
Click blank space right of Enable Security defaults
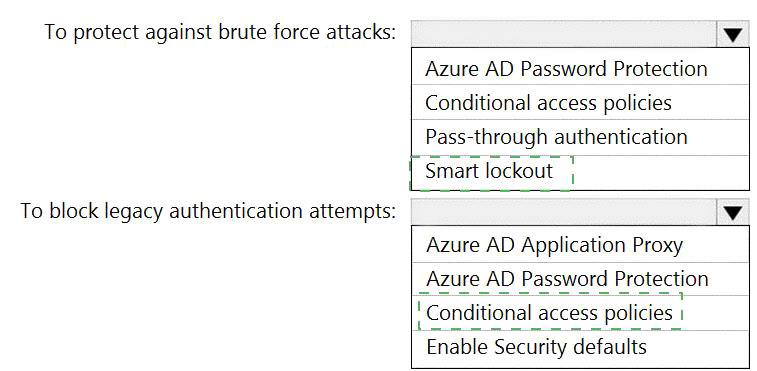point(698,349)
